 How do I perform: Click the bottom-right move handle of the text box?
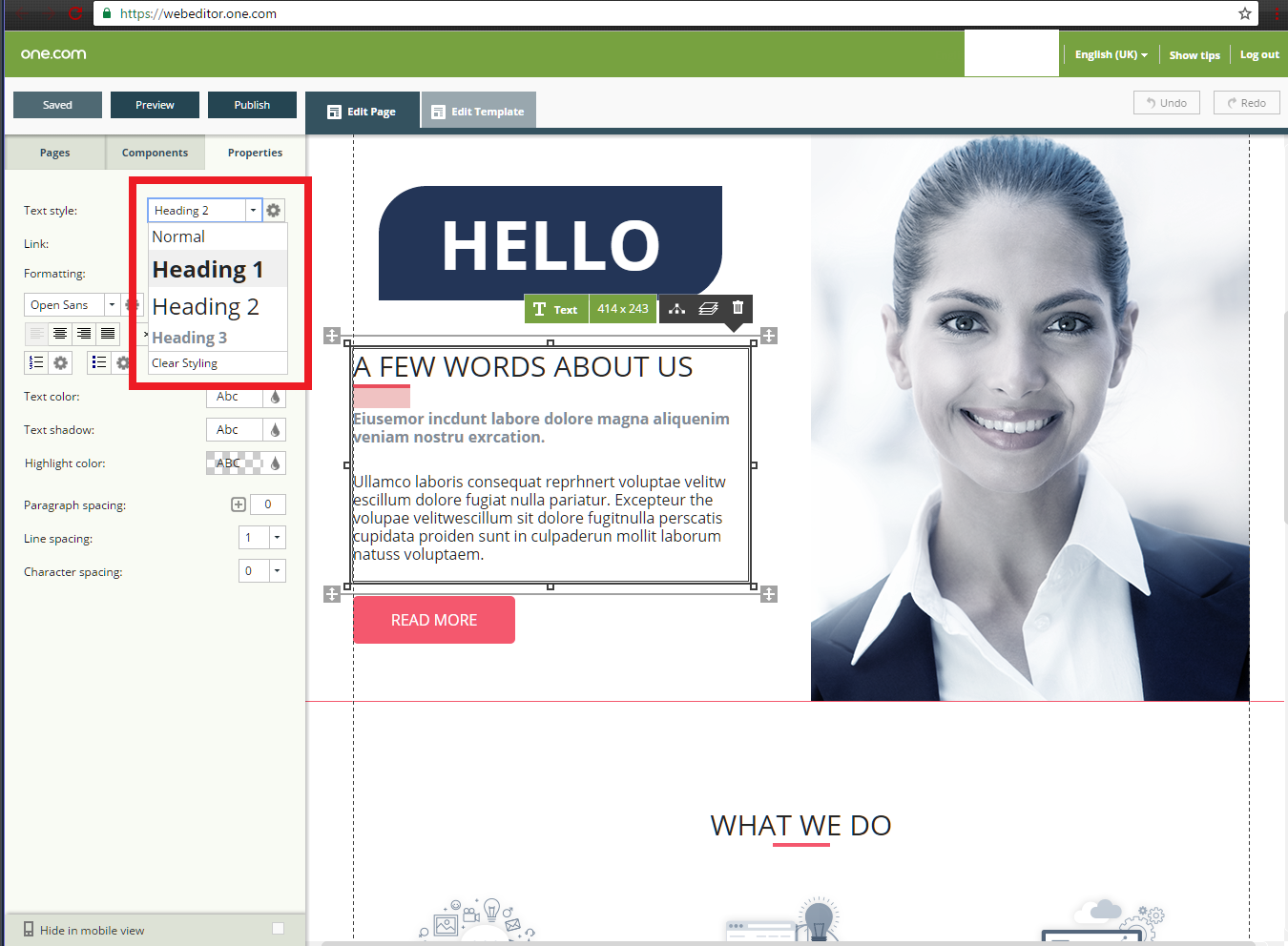point(769,594)
